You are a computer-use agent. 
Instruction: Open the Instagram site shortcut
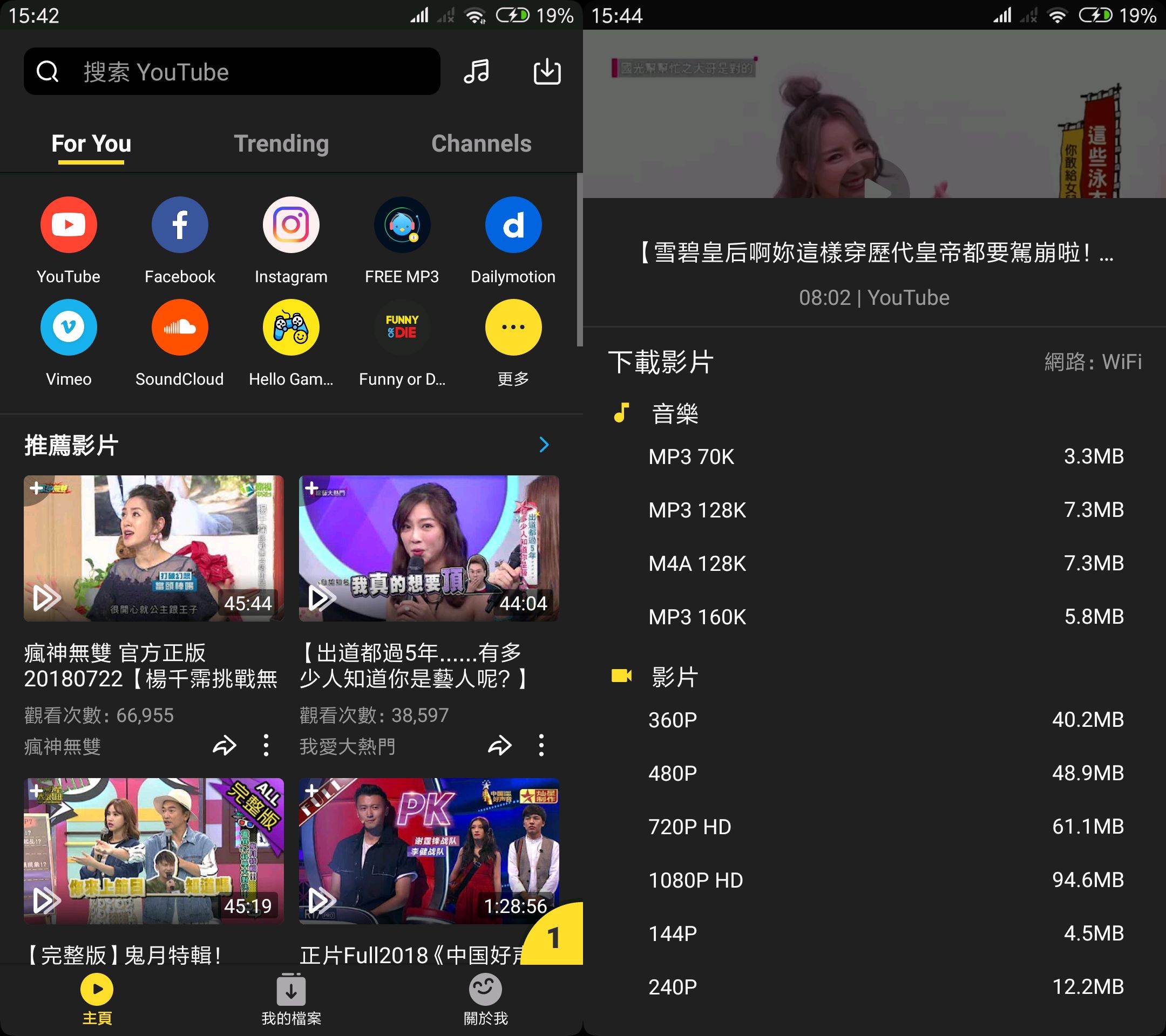(291, 224)
